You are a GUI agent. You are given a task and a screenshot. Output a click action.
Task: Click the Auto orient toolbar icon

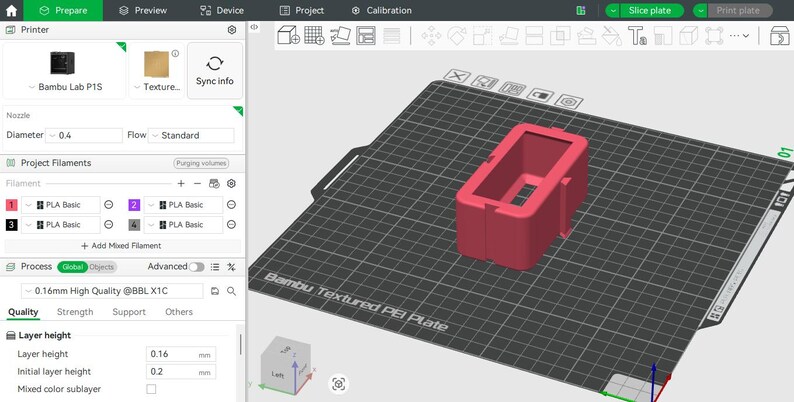click(x=340, y=35)
